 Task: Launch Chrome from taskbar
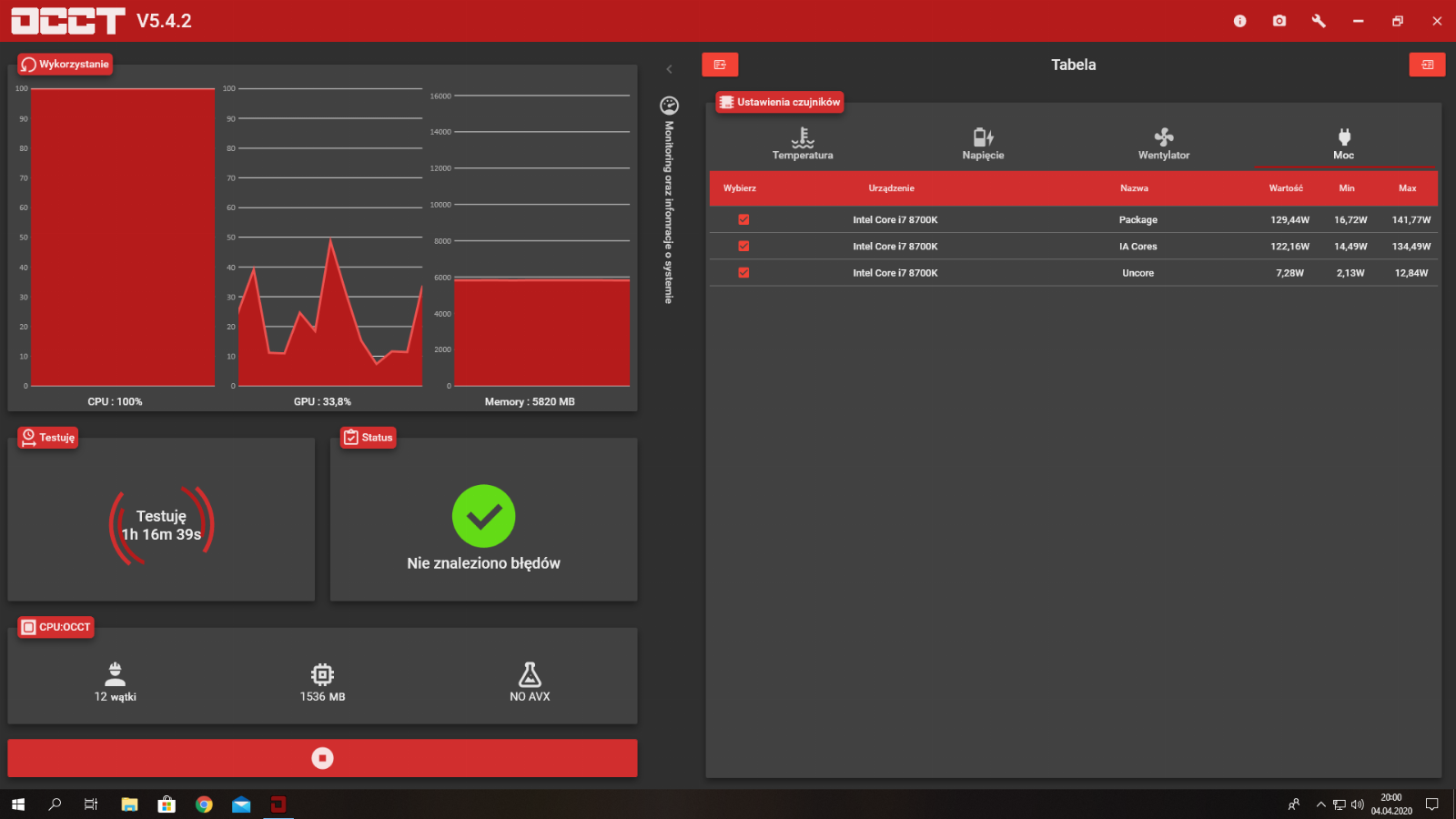point(204,804)
